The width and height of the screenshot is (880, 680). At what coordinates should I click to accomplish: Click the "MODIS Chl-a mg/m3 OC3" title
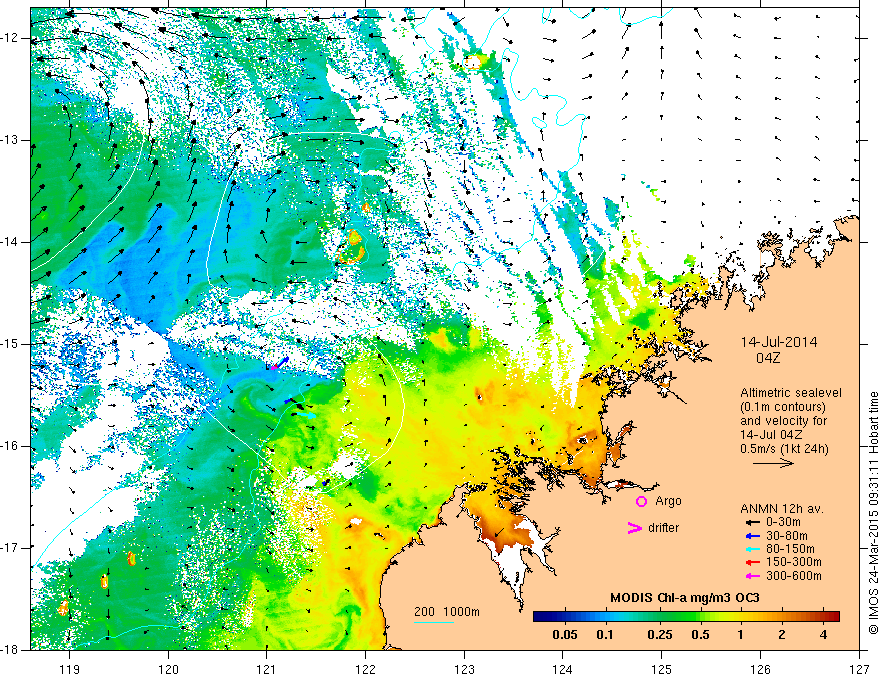(x=685, y=598)
